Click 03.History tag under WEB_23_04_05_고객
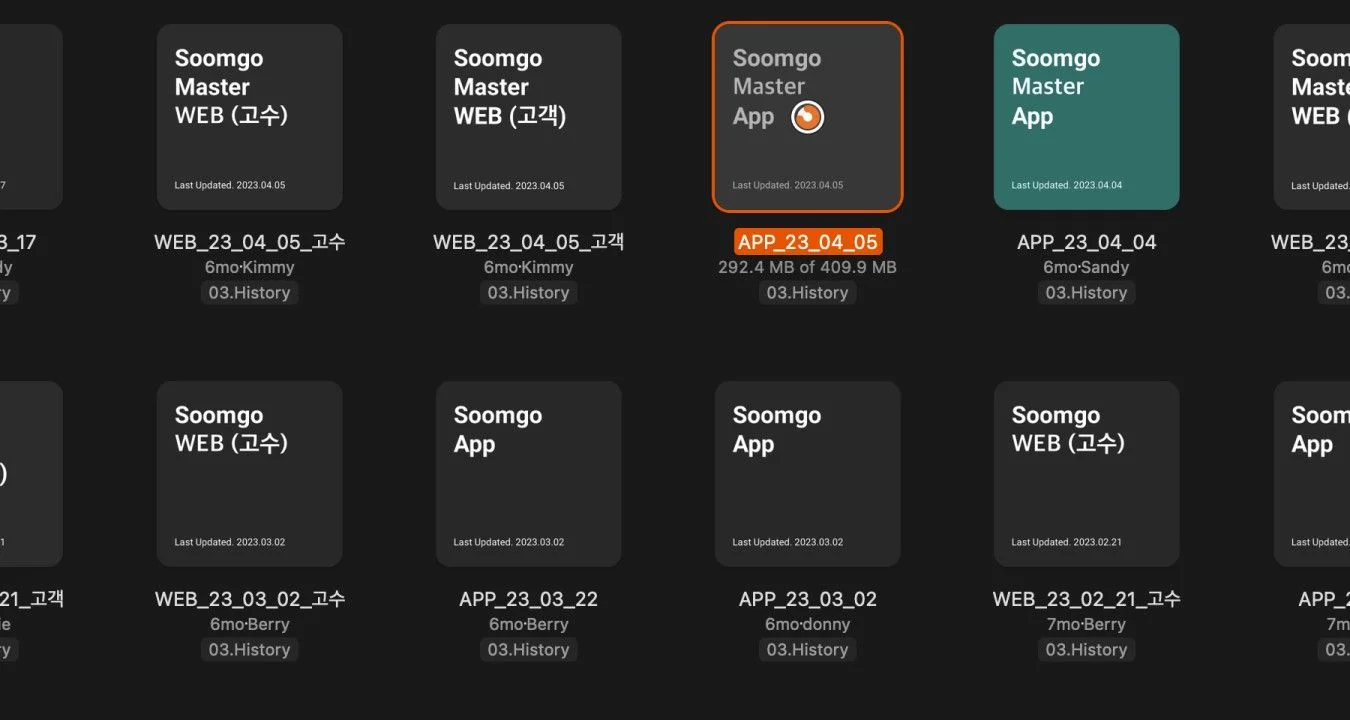The image size is (1350, 720). [x=528, y=293]
